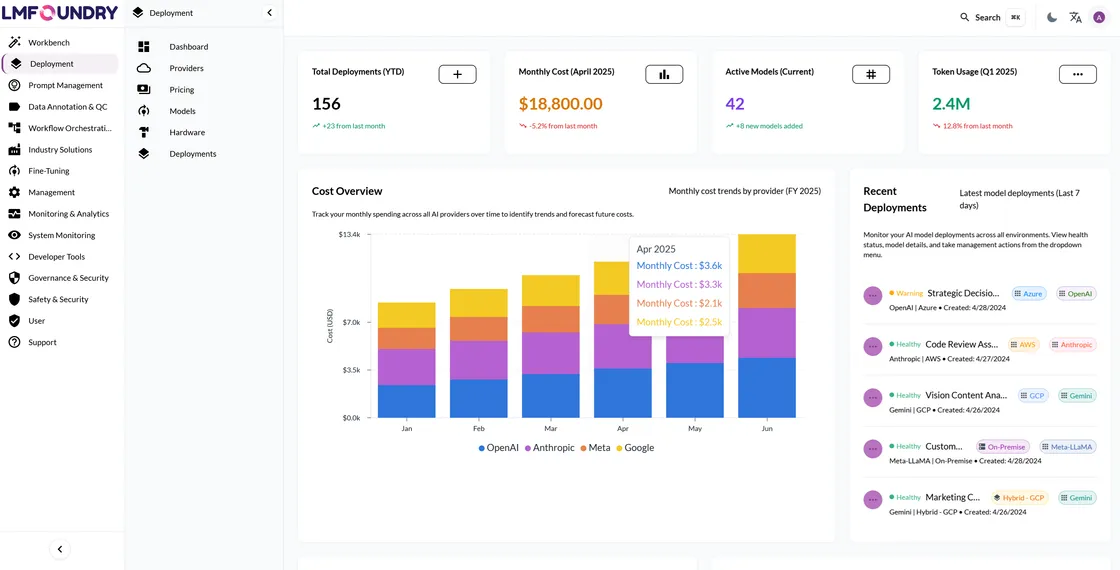This screenshot has height=570, width=1120.
Task: Click the AWS tag on Code Review row
Action: pyautogui.click(x=1024, y=344)
